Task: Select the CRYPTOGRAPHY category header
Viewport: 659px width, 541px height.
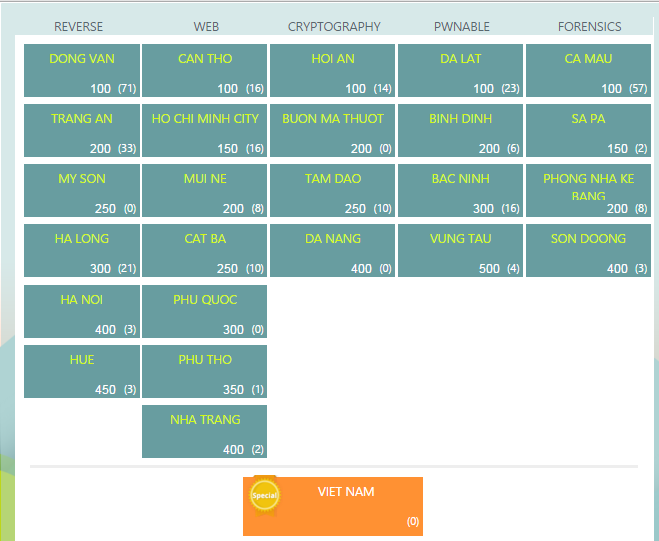Action: click(x=334, y=26)
